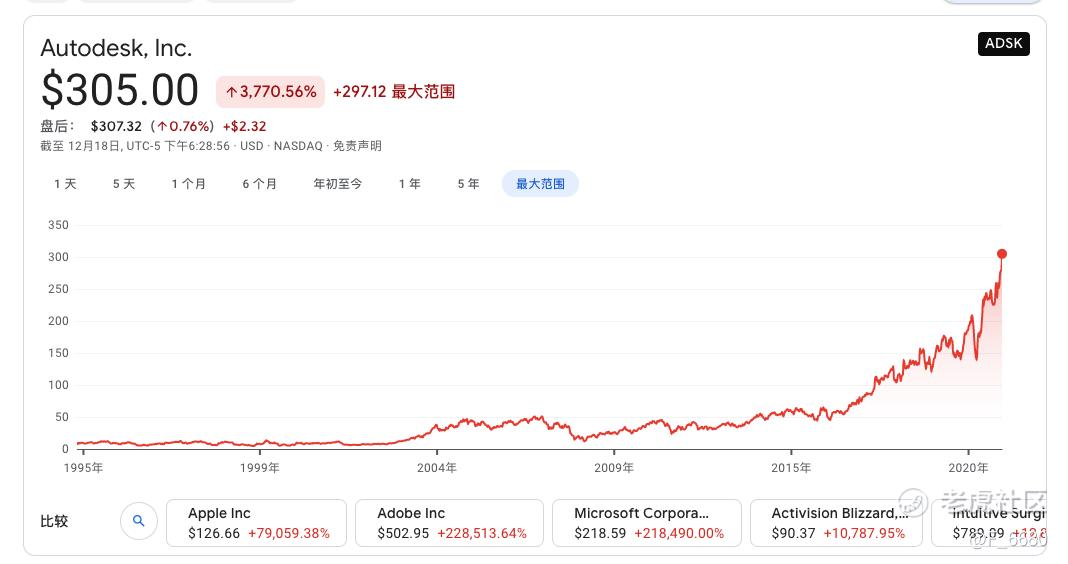Viewport: 1068px width, 564px height.
Task: Click the +$2.32 after-hours change
Action: pyautogui.click(x=245, y=126)
